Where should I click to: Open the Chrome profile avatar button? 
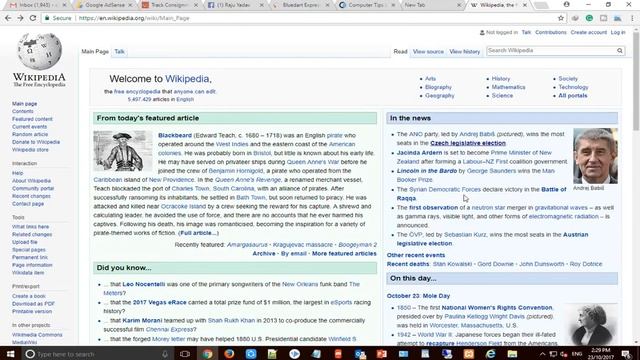(x=567, y=4)
